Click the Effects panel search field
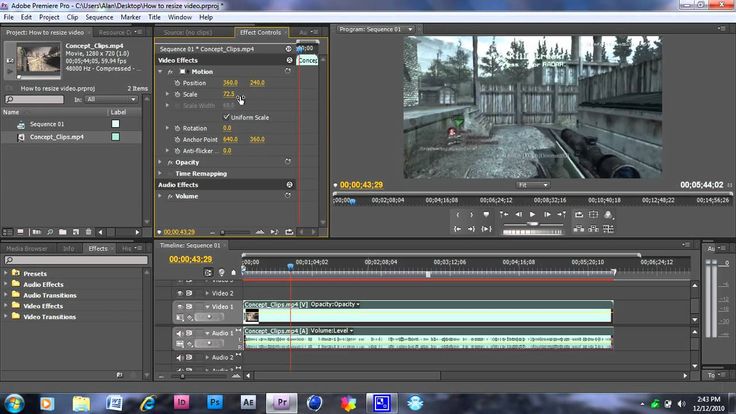 tap(76, 260)
